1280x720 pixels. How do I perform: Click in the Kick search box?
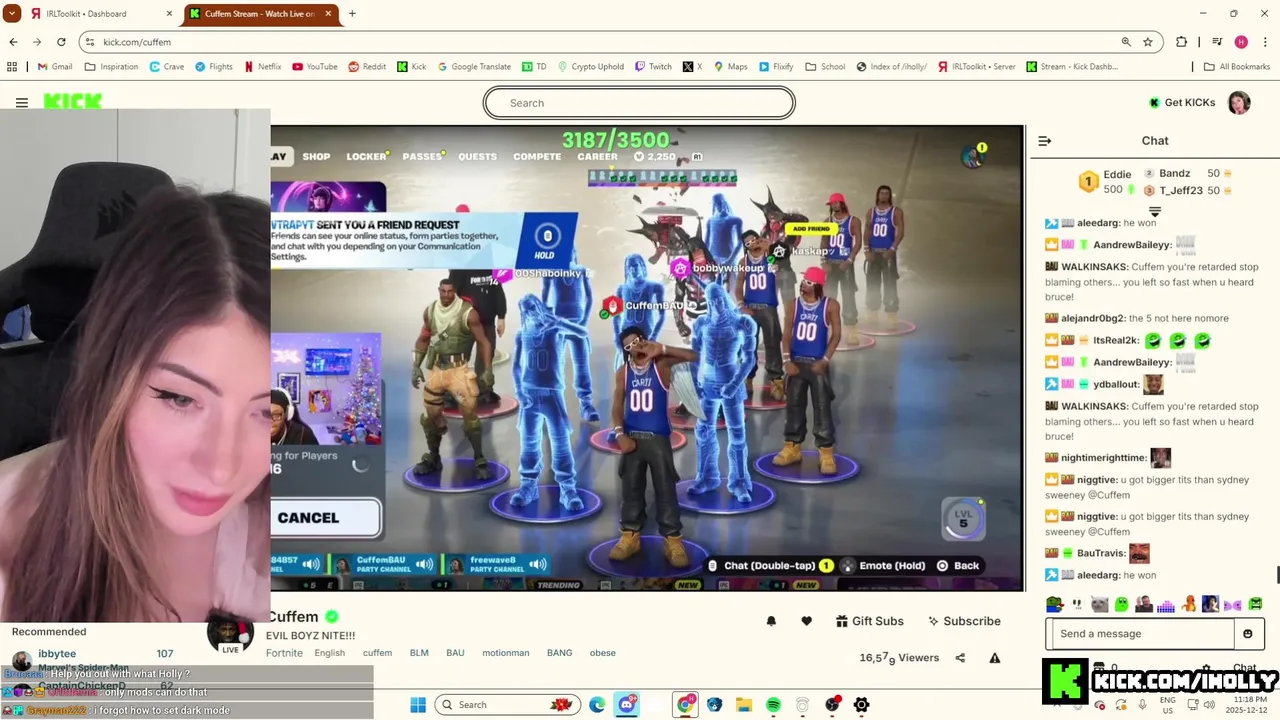pyautogui.click(x=639, y=103)
